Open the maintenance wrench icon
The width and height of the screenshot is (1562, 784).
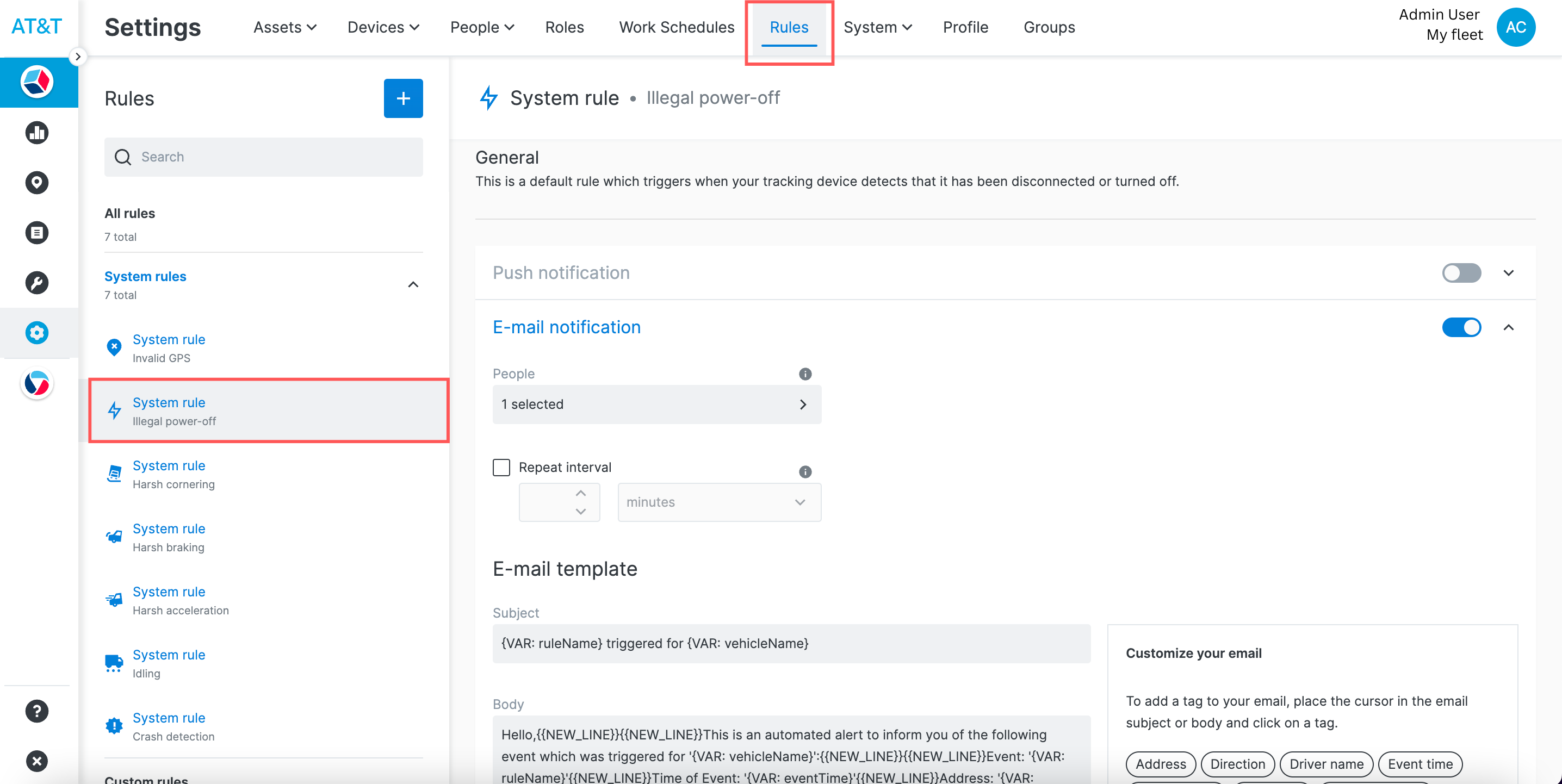tap(37, 283)
